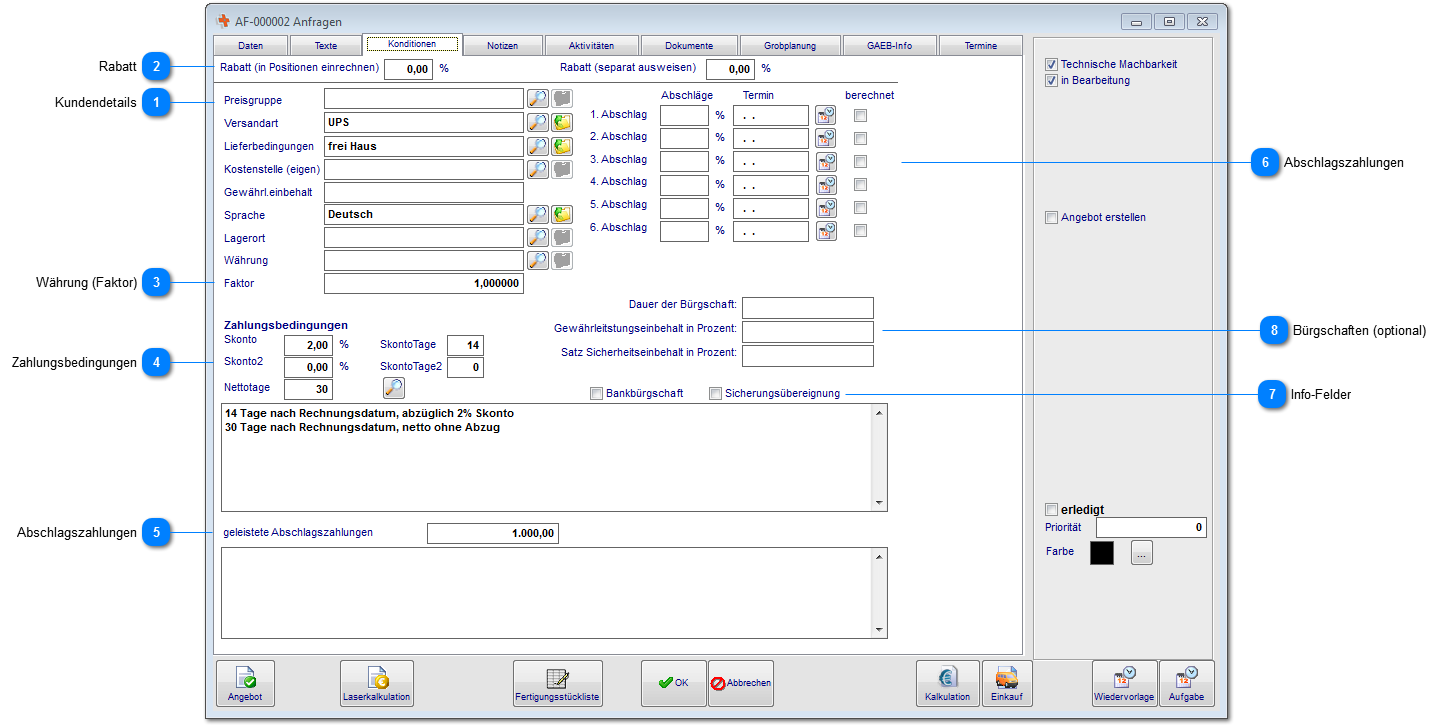This screenshot has height=727, width=1442.
Task: Open Kalkulation with euro icon
Action: [x=947, y=684]
